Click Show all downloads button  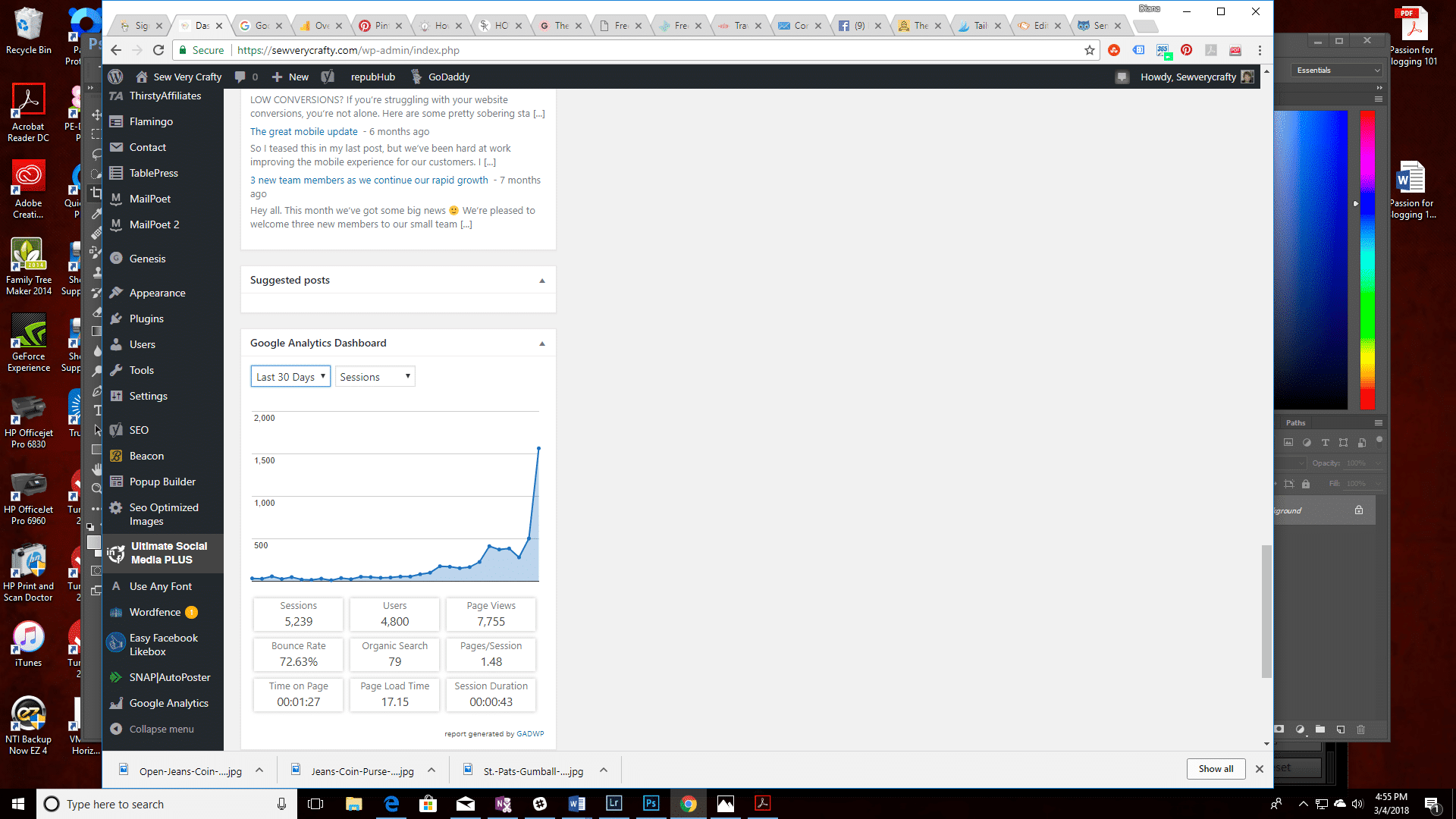(x=1216, y=768)
